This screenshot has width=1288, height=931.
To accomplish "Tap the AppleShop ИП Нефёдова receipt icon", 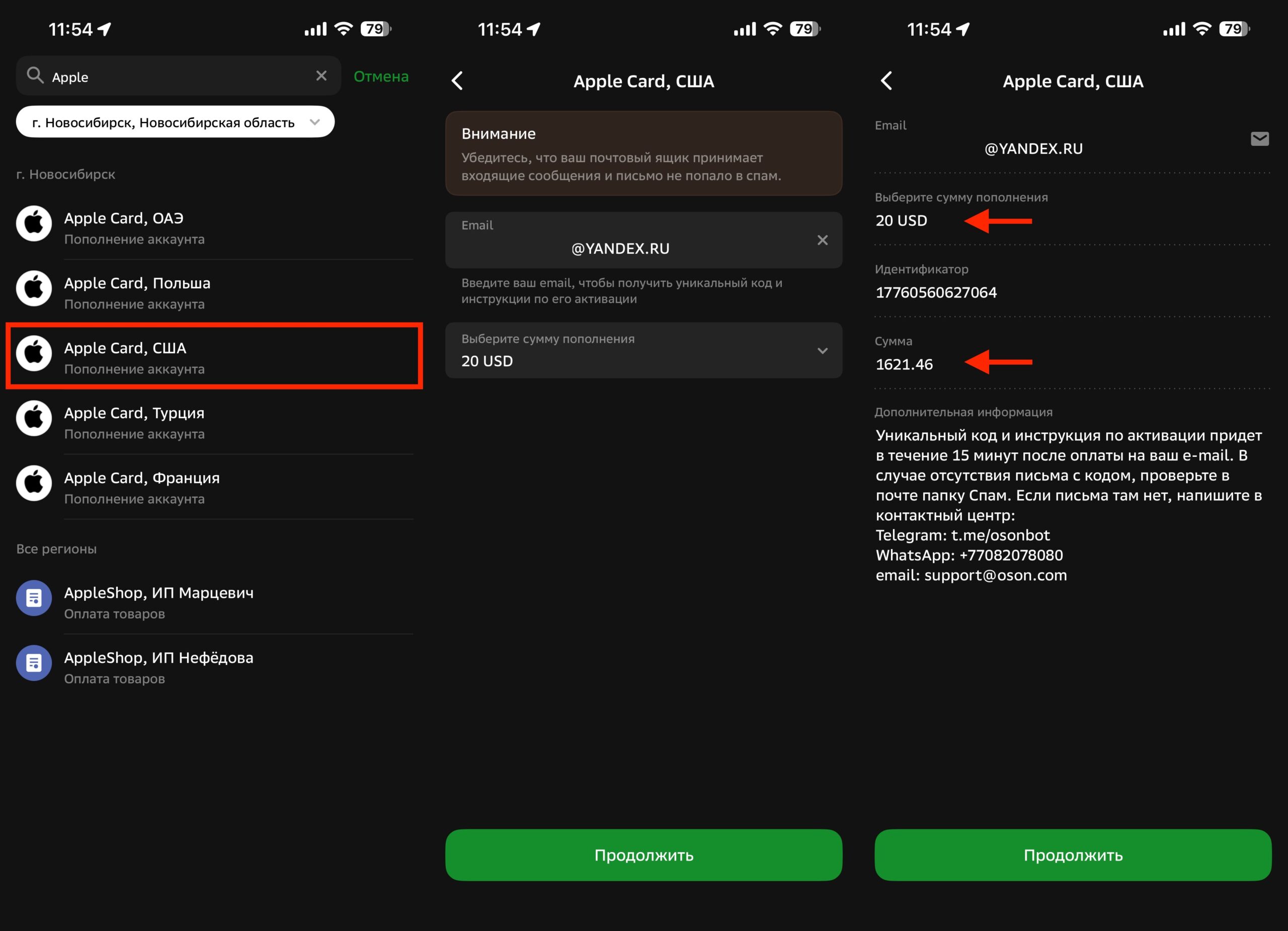I will pyautogui.click(x=34, y=663).
